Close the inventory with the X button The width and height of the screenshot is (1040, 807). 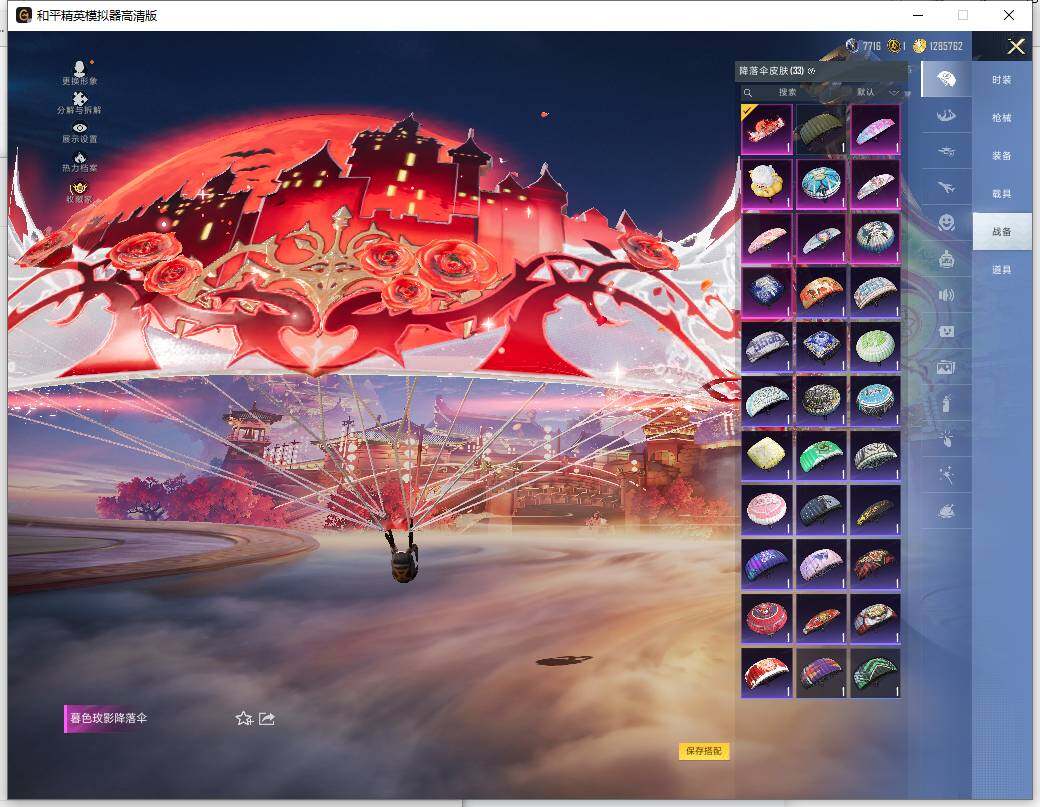point(1016,46)
